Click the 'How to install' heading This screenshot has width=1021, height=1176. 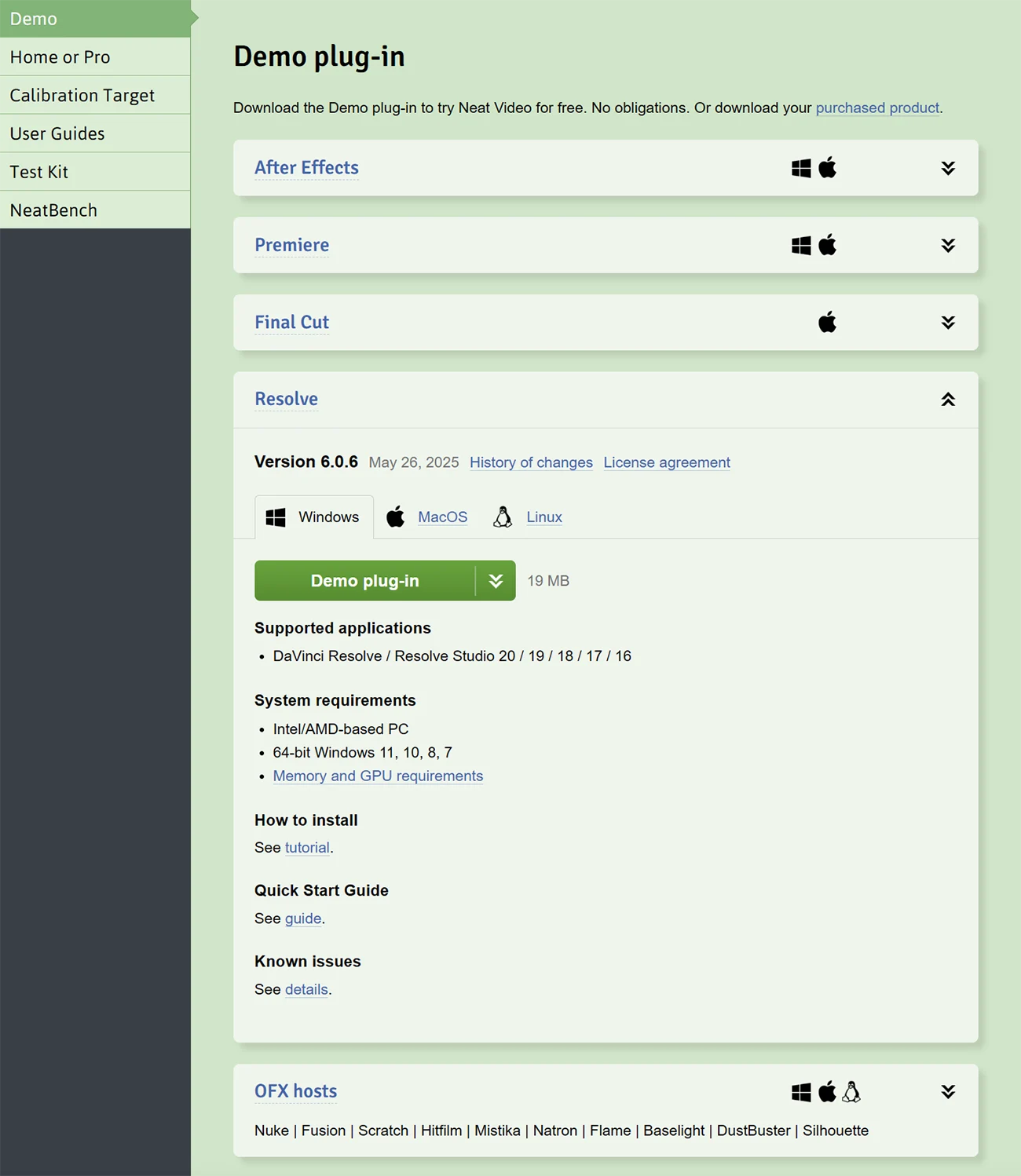[x=306, y=820]
